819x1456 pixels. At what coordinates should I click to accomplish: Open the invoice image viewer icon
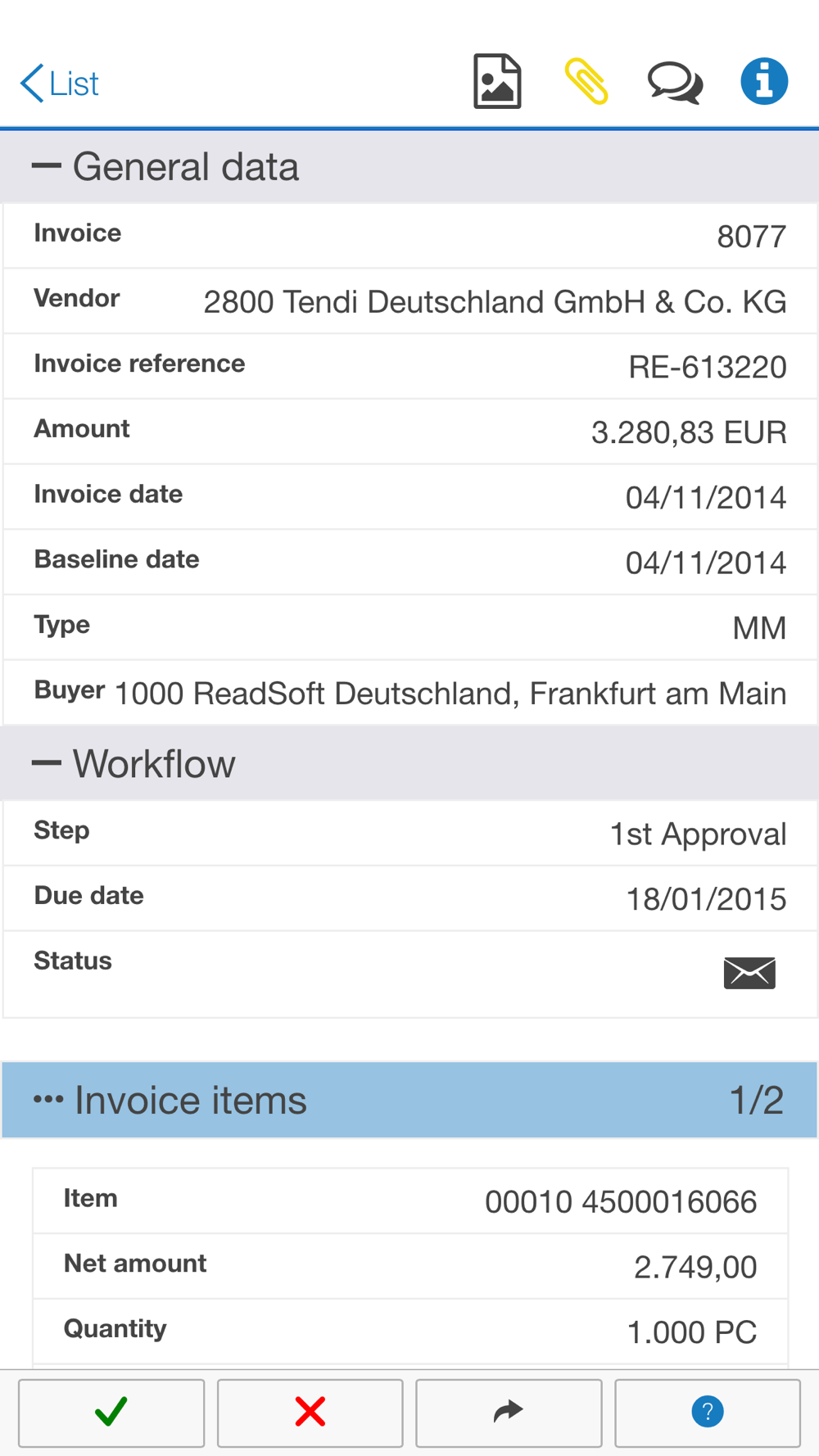497,82
